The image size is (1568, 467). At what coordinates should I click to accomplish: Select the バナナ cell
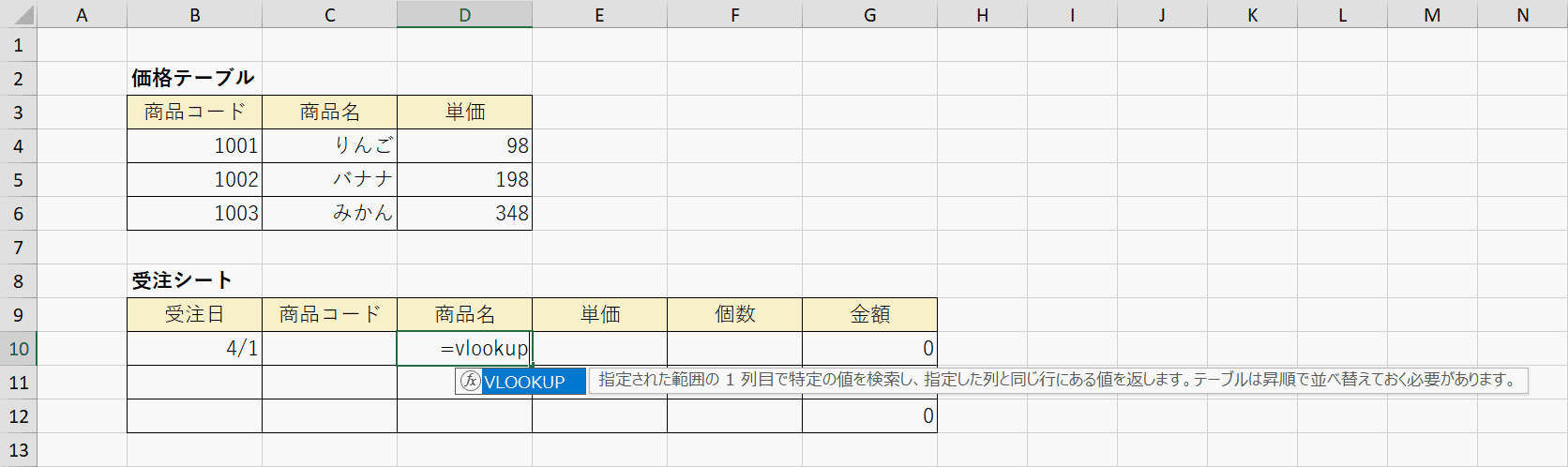(x=329, y=179)
